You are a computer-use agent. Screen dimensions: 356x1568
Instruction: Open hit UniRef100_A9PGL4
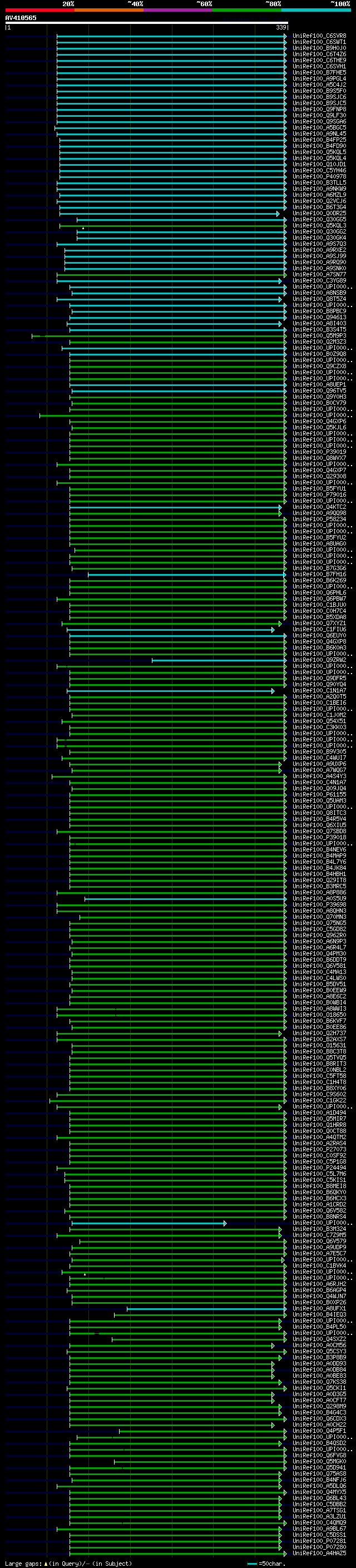coord(319,78)
